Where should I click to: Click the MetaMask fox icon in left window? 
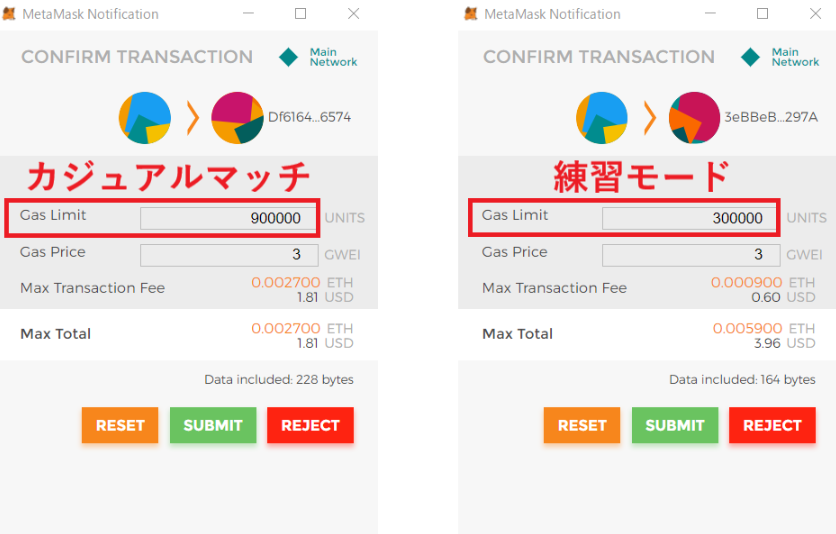(x=9, y=14)
